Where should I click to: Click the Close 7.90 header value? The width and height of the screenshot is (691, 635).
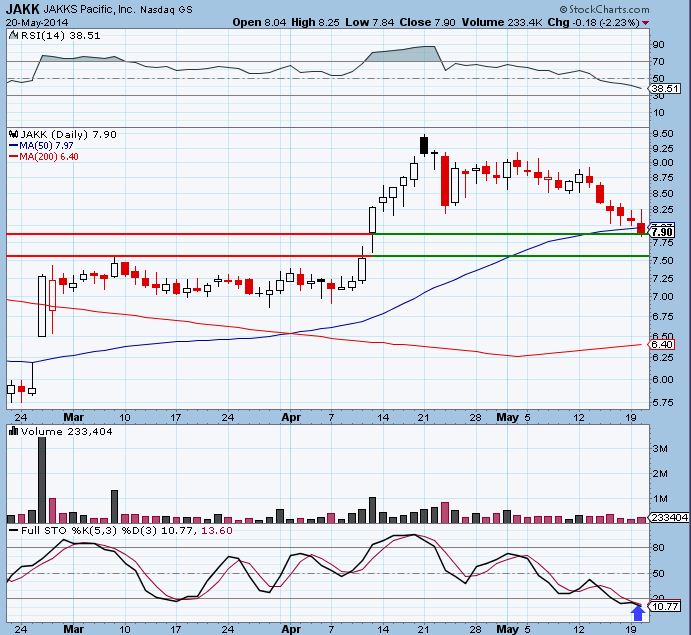tap(427, 22)
